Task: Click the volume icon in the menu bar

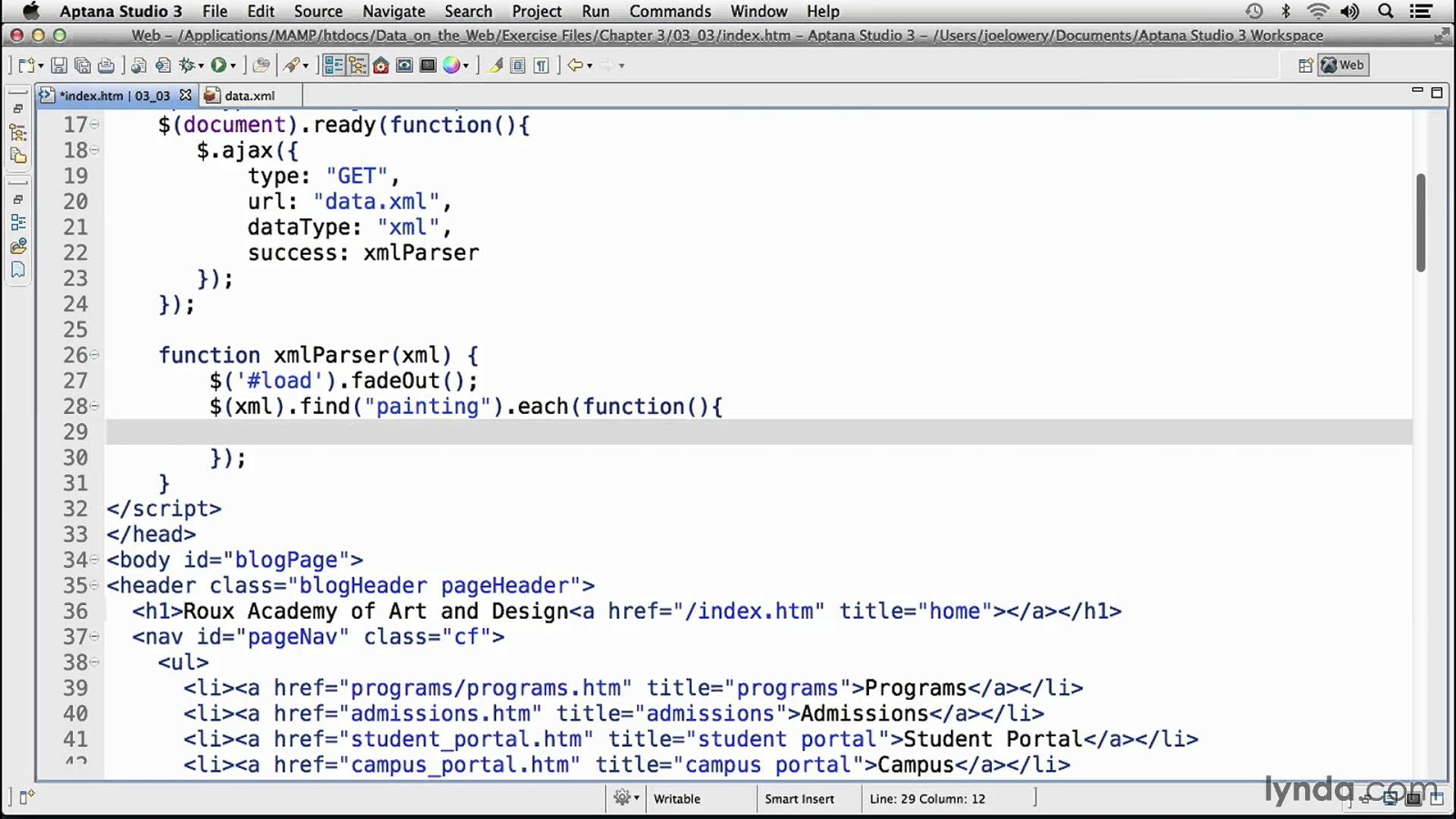Action: [1350, 11]
